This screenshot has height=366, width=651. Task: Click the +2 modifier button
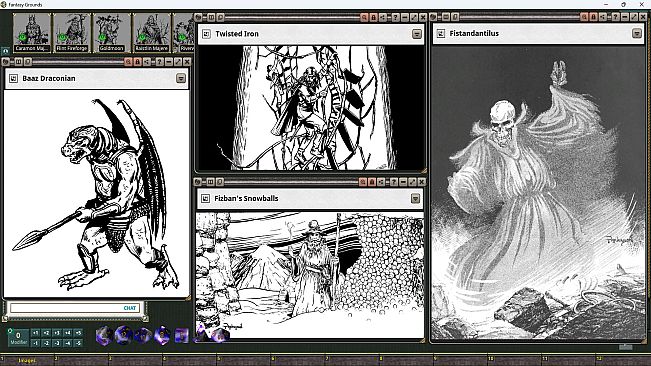[46, 333]
